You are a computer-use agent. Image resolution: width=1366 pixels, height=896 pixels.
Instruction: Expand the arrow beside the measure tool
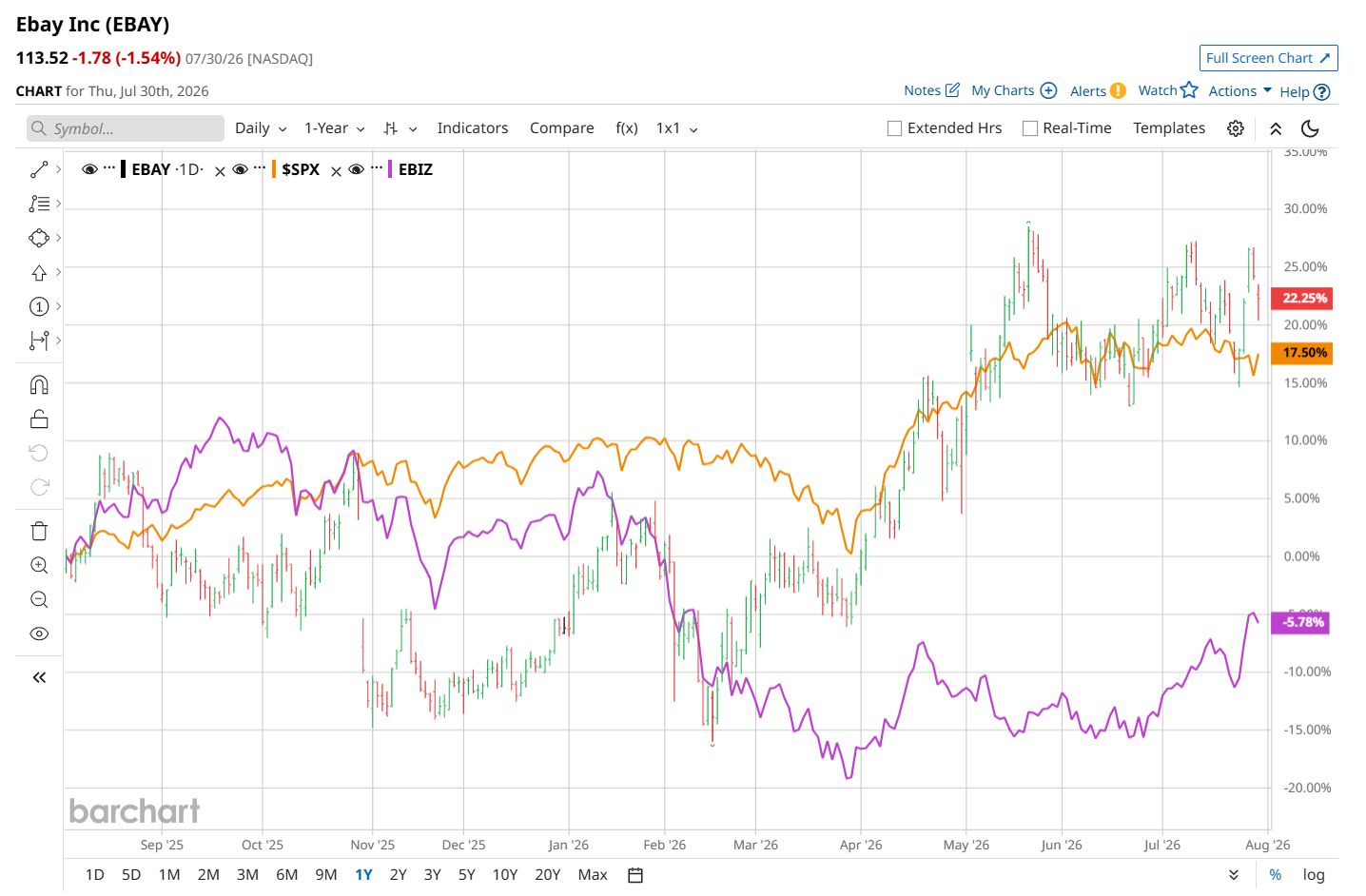pyautogui.click(x=59, y=341)
